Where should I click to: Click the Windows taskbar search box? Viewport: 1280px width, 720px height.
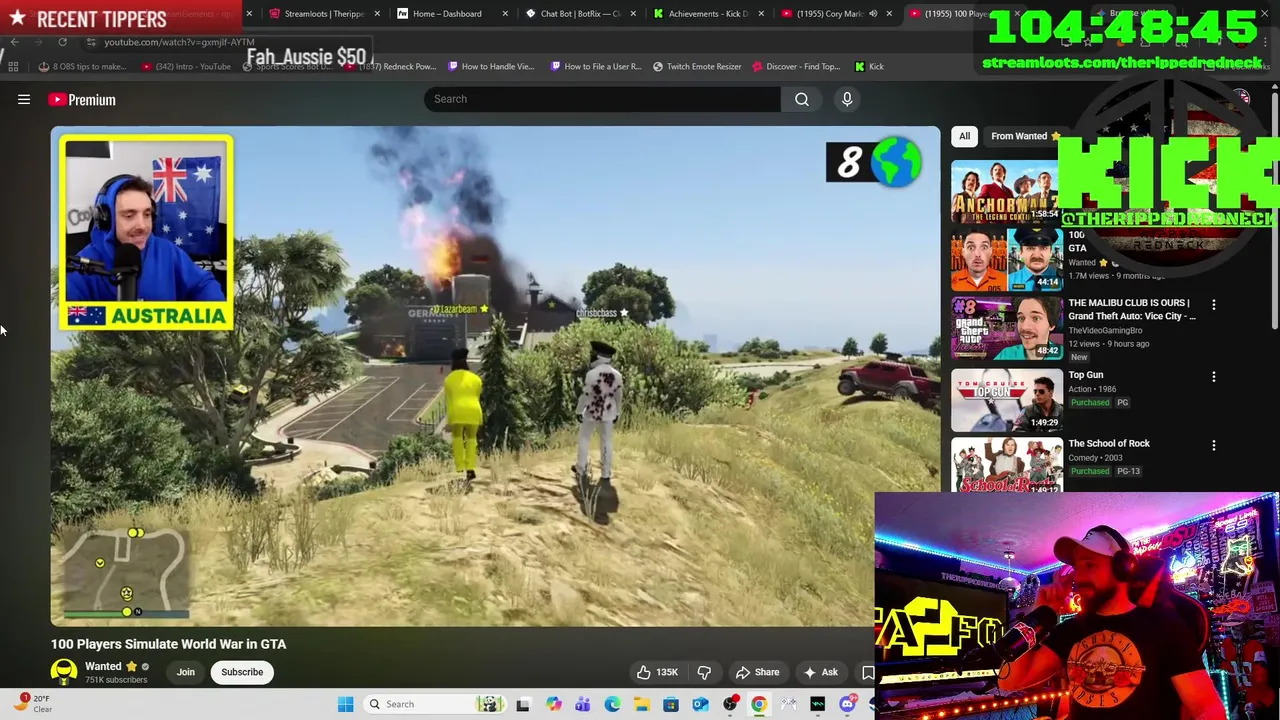pos(435,704)
